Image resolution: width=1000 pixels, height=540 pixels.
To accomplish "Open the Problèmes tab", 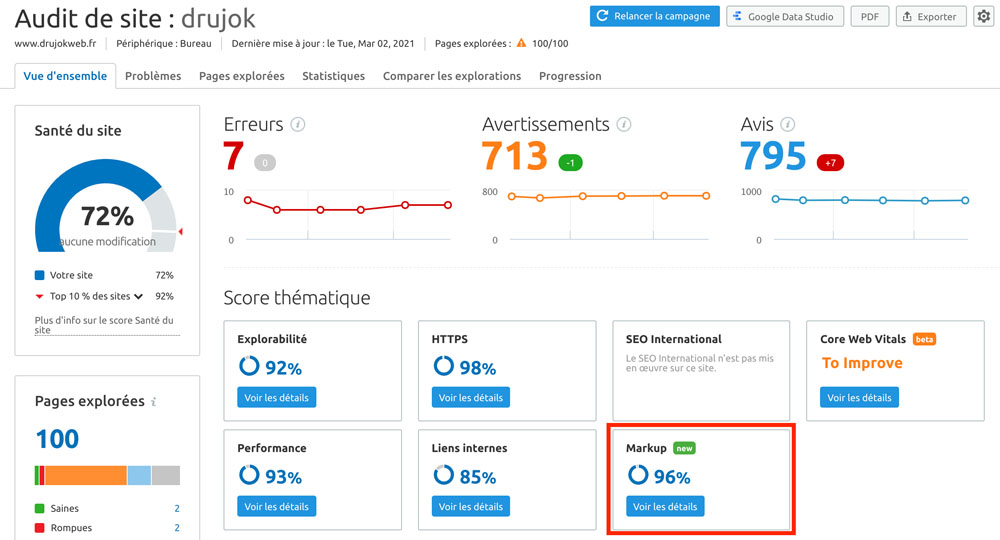I will click(153, 76).
